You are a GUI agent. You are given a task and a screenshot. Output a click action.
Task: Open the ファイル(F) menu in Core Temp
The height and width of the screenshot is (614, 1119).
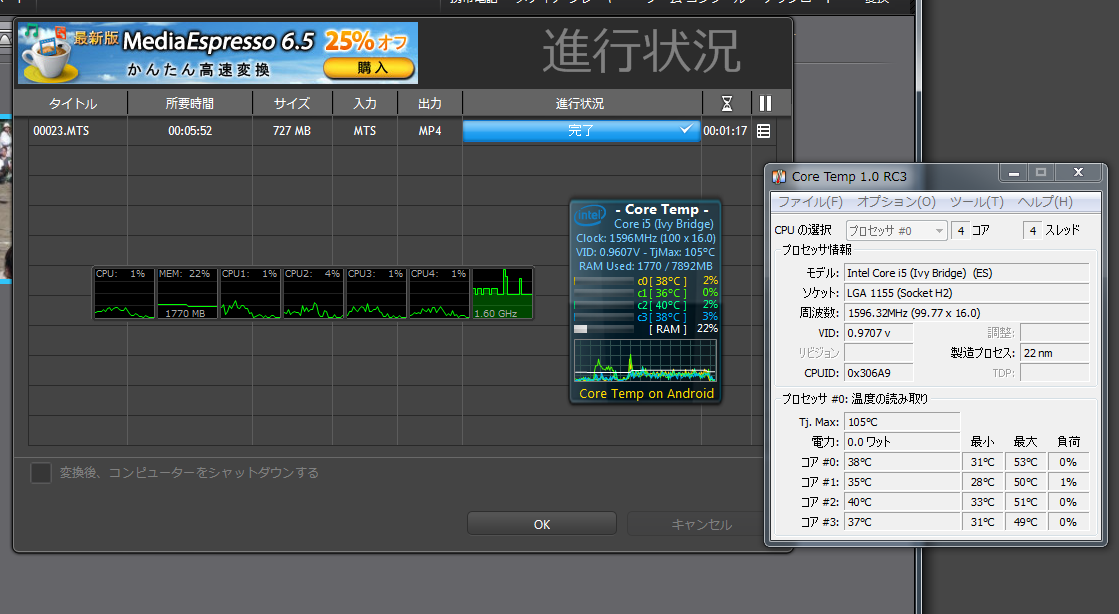(809, 202)
